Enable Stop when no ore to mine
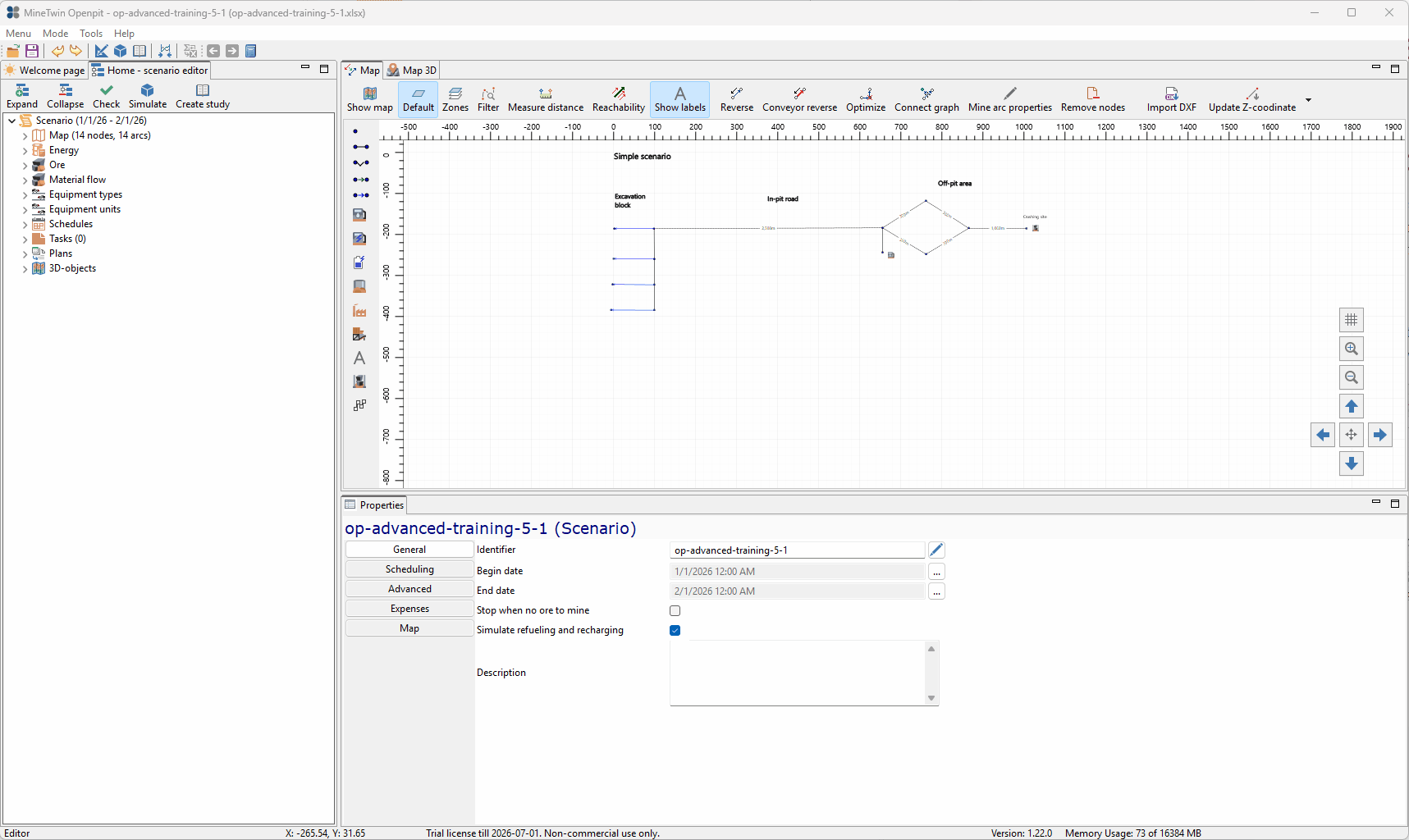1409x840 pixels. click(x=675, y=610)
